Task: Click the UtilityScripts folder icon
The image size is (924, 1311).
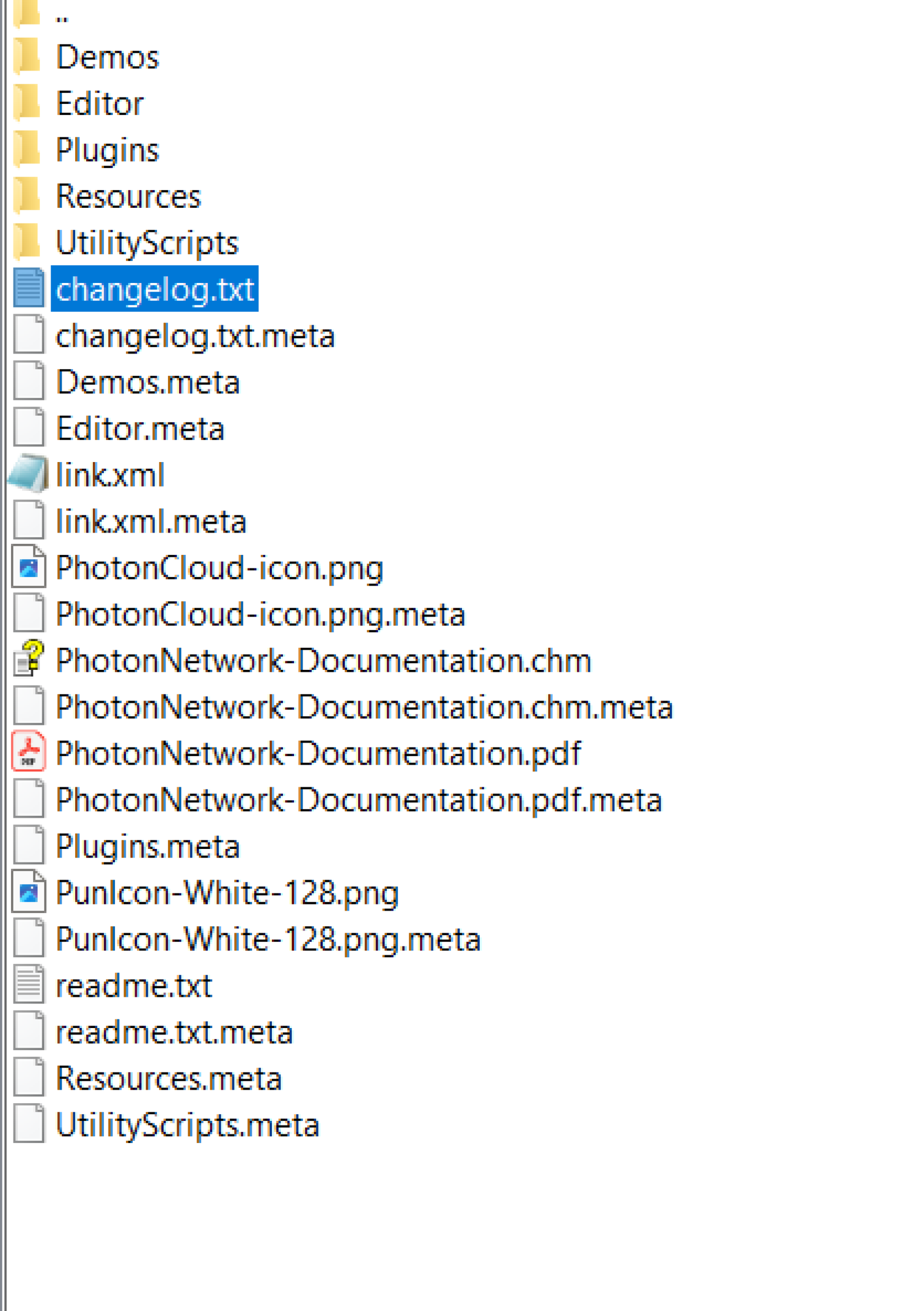Action: tap(27, 242)
